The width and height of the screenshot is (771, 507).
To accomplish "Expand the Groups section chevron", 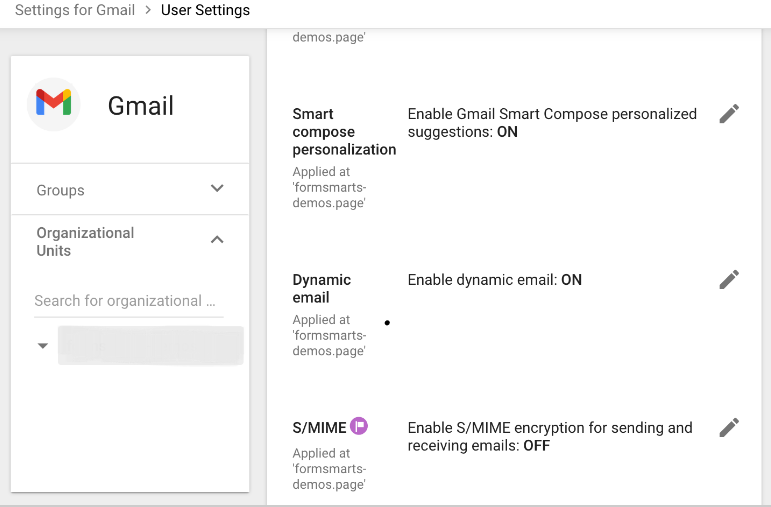I will pos(217,189).
